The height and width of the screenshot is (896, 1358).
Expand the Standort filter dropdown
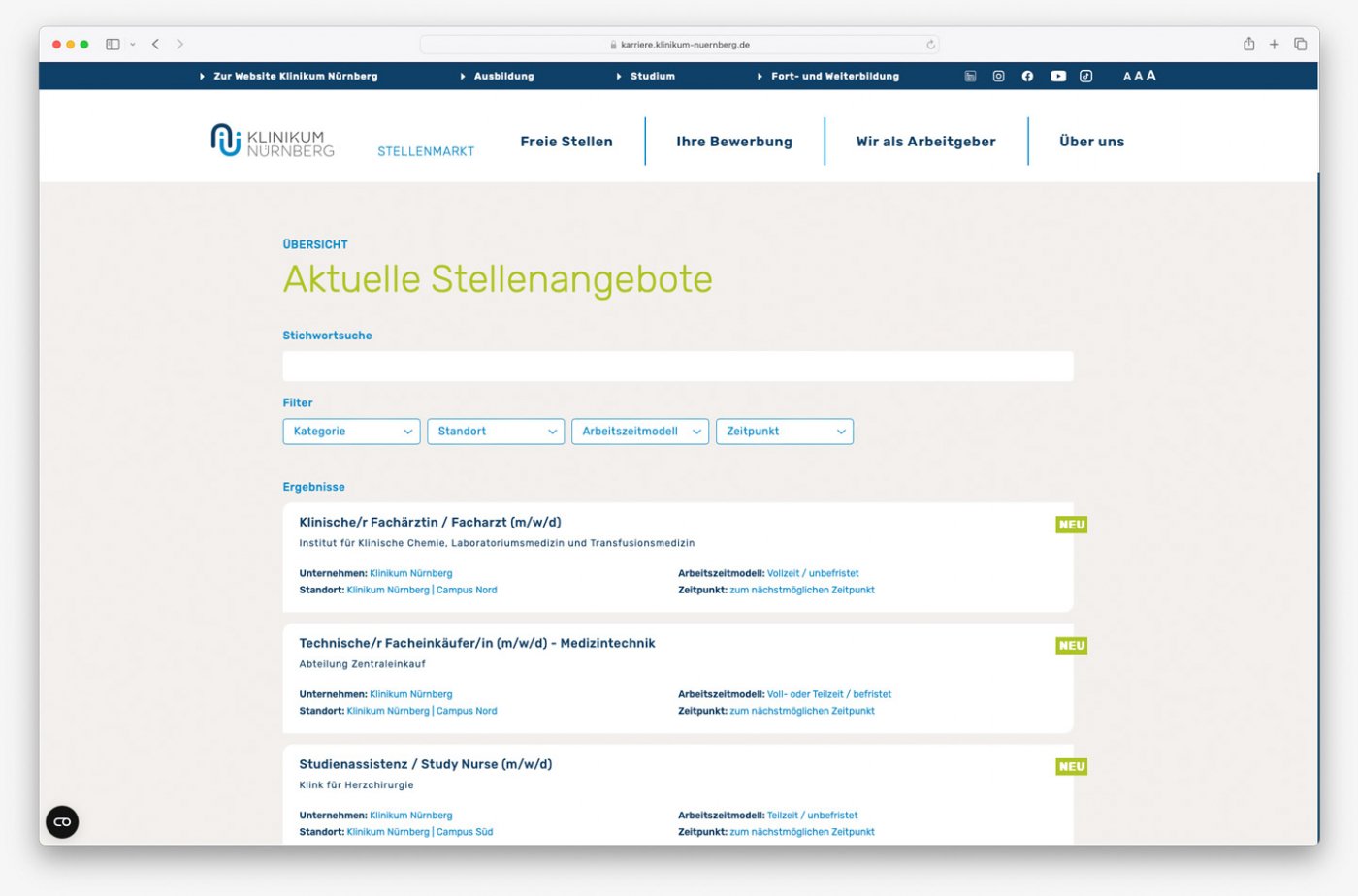pyautogui.click(x=496, y=432)
